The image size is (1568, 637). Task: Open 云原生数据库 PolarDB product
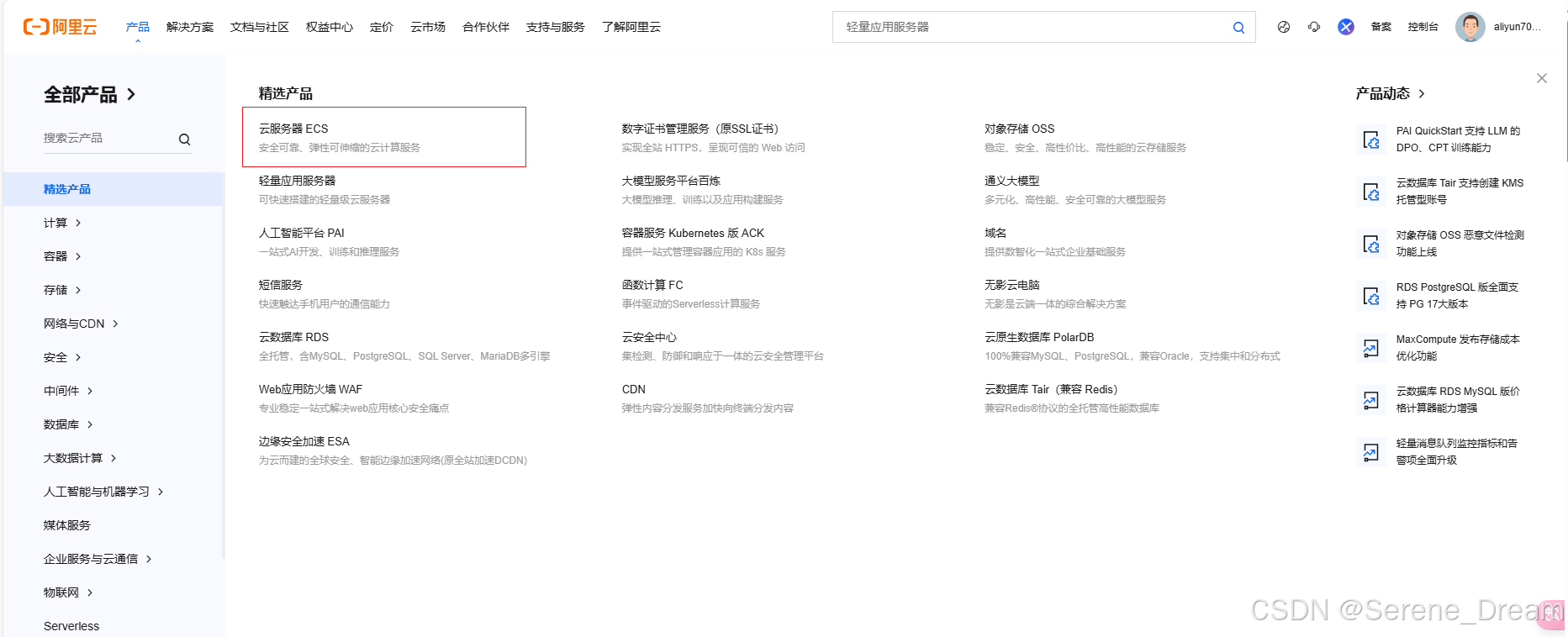tap(1039, 337)
